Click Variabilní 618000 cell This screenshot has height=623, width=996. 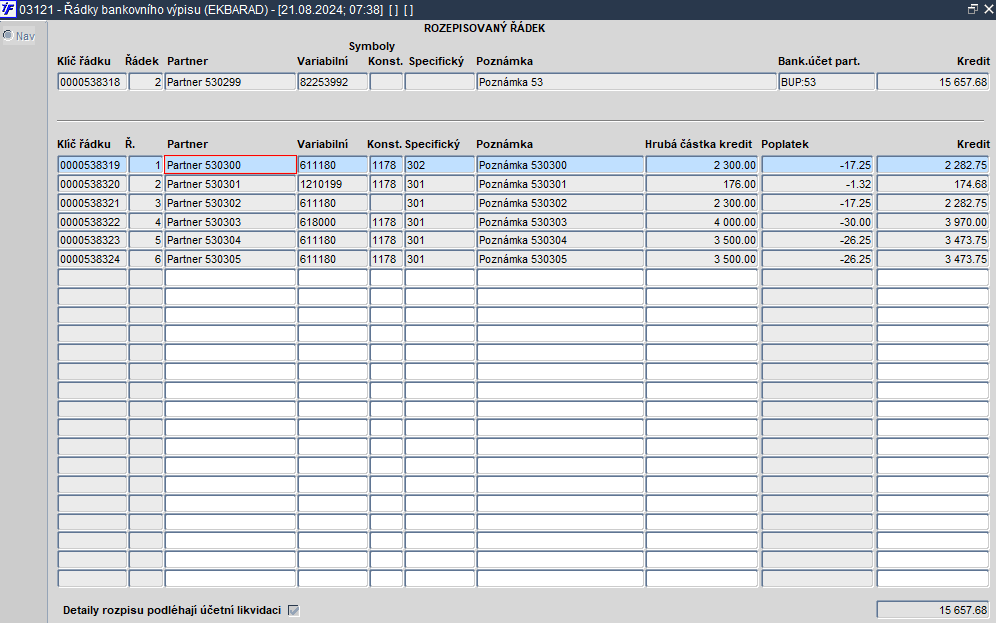tap(332, 222)
